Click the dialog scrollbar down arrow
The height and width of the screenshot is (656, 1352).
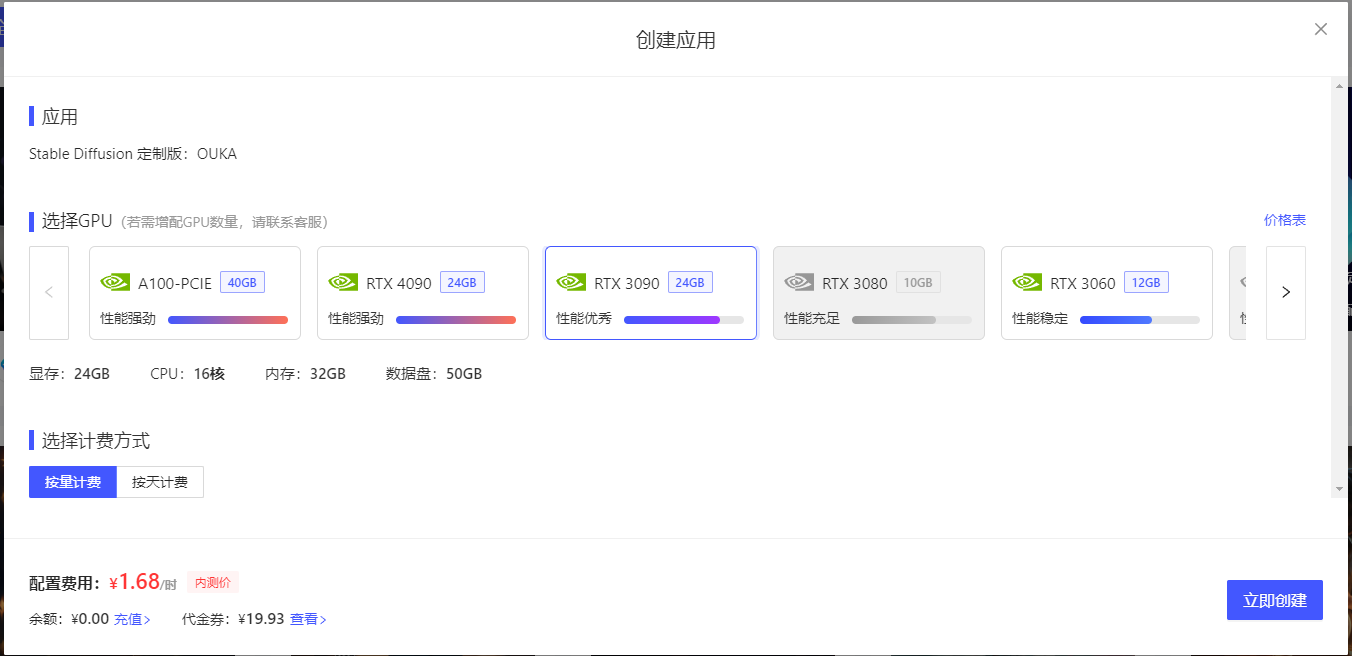[x=1339, y=489]
